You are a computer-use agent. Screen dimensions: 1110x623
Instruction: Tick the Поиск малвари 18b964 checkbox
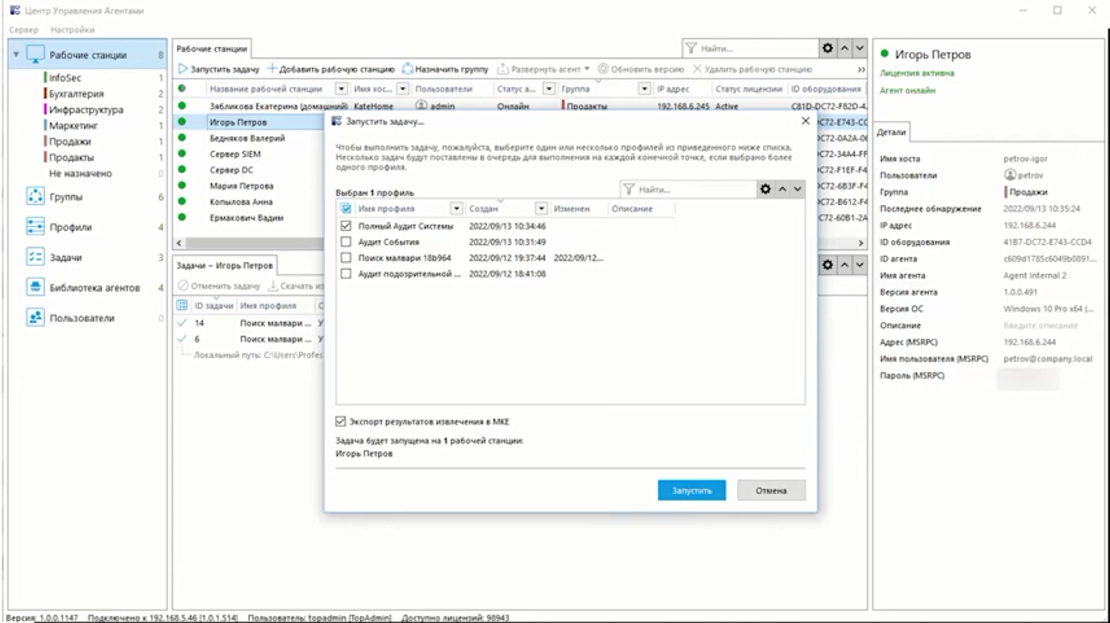(345, 258)
